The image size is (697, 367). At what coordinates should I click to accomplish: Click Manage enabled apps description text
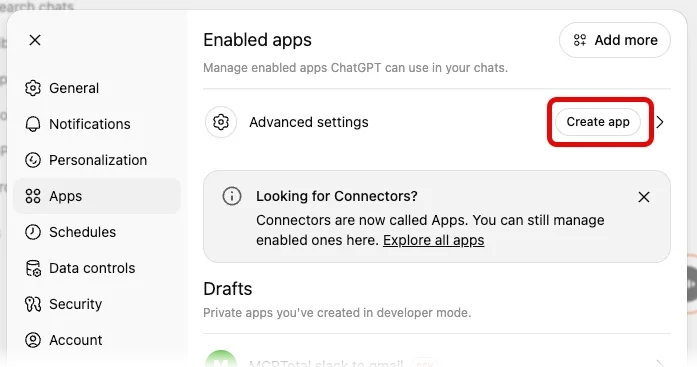pos(356,68)
